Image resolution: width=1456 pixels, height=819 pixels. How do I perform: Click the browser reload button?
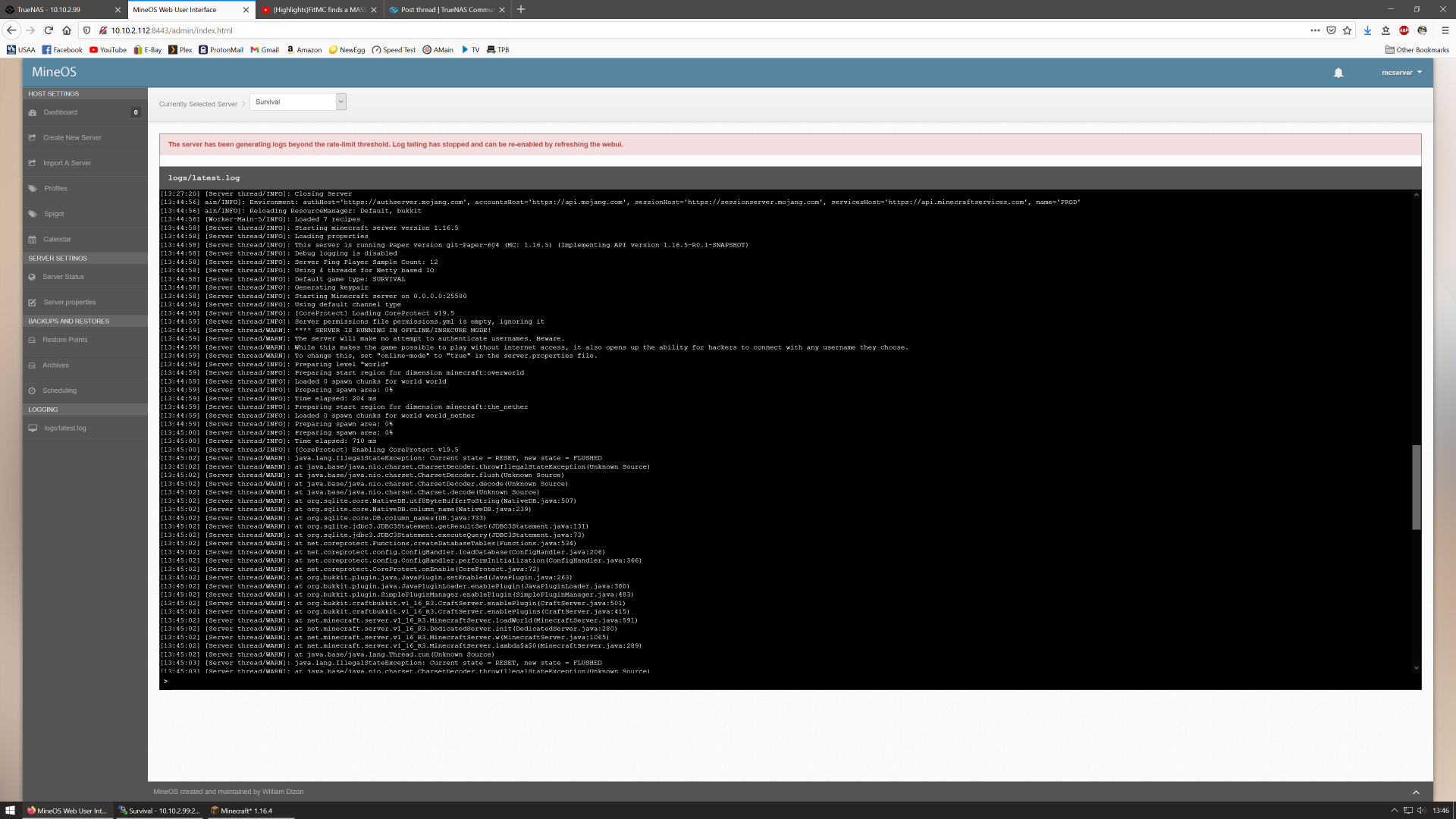point(49,30)
